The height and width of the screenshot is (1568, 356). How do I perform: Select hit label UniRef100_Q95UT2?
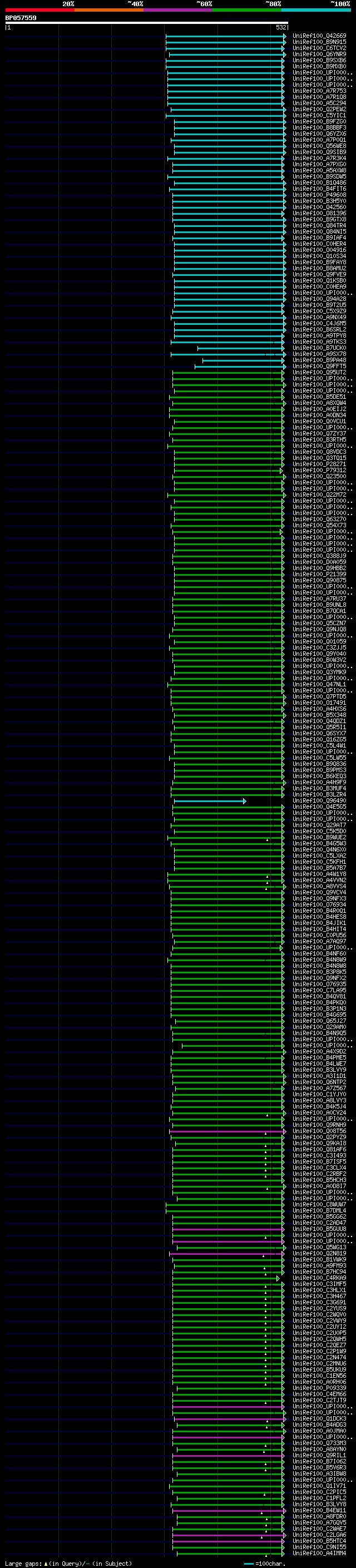coord(319,373)
